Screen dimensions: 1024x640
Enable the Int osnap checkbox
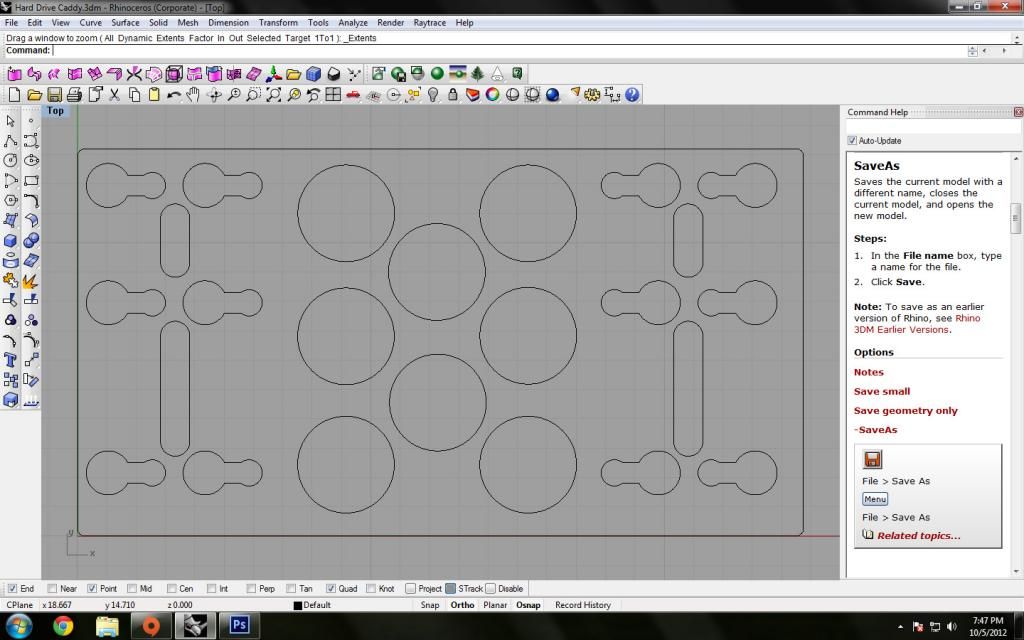[x=212, y=588]
